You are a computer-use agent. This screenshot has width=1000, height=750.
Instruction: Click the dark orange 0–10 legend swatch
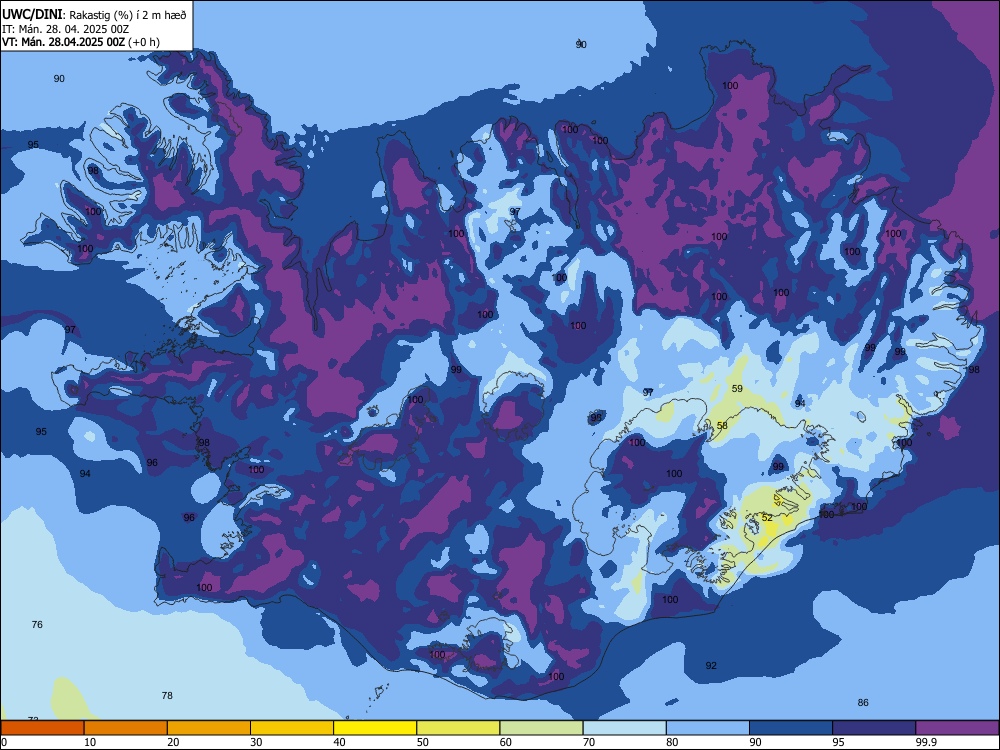tap(42, 728)
